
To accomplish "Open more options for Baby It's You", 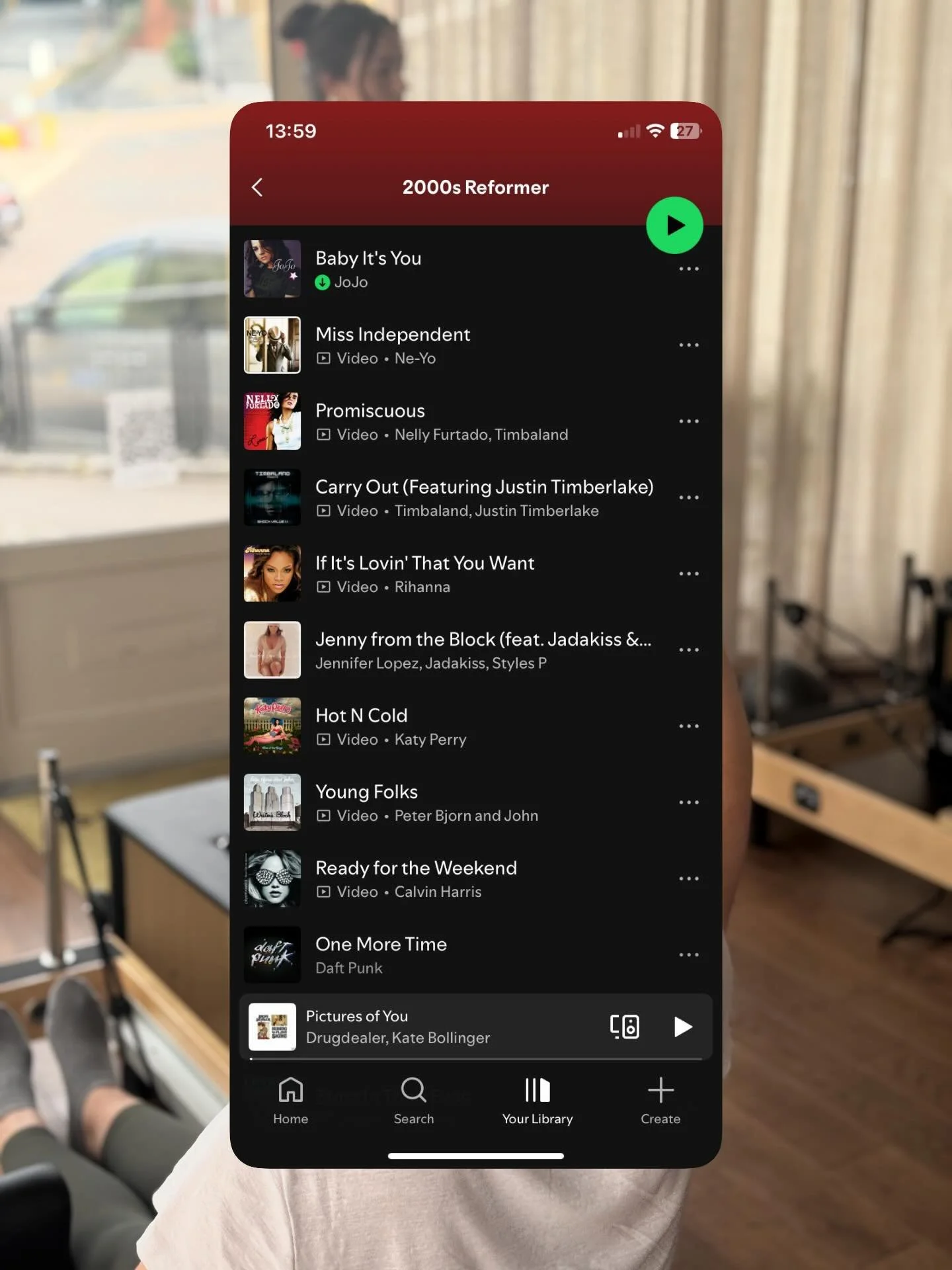I will coord(689,269).
